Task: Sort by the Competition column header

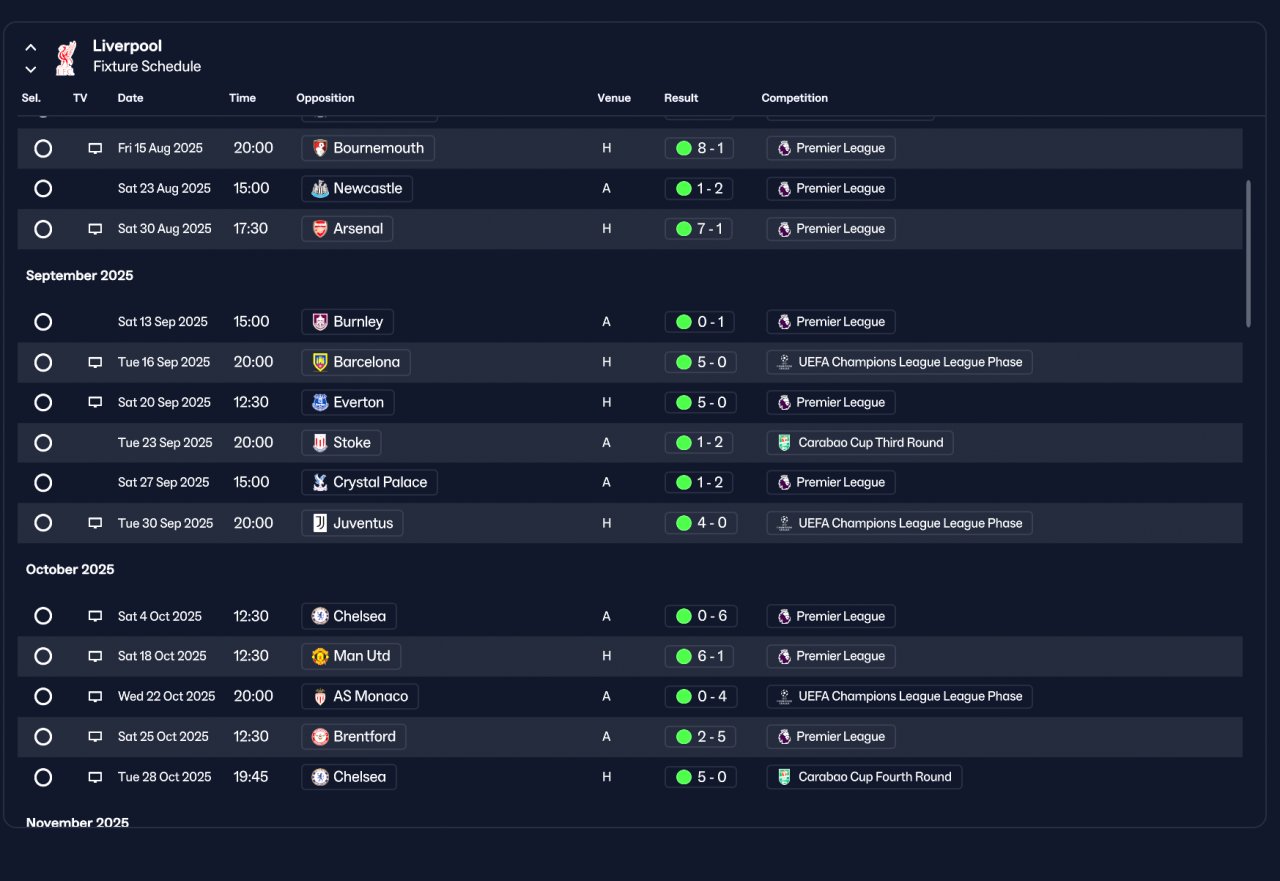Action: click(x=795, y=98)
